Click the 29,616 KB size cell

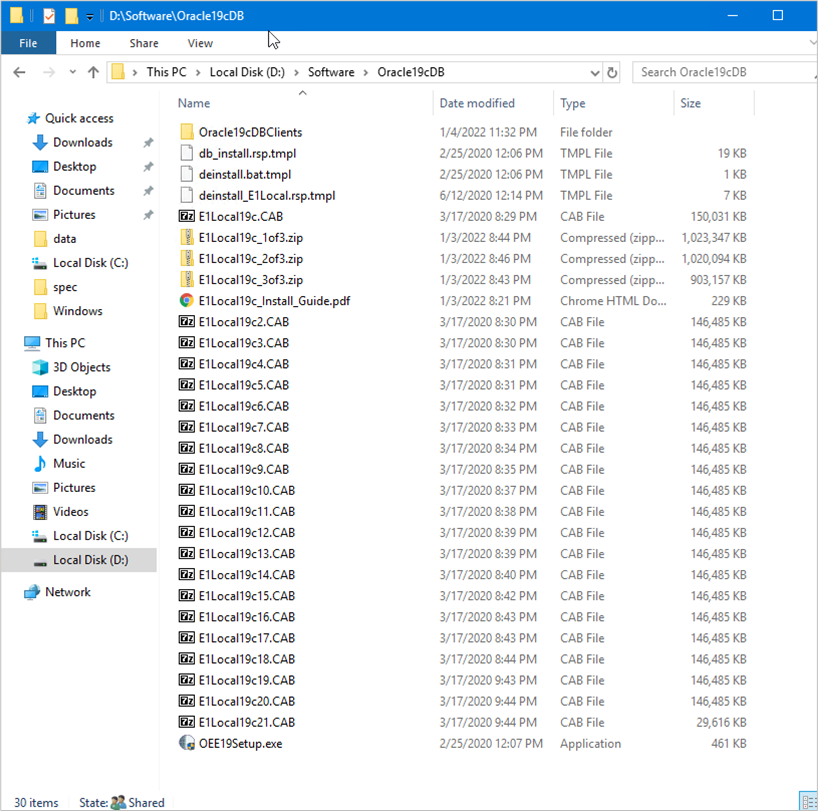click(721, 722)
